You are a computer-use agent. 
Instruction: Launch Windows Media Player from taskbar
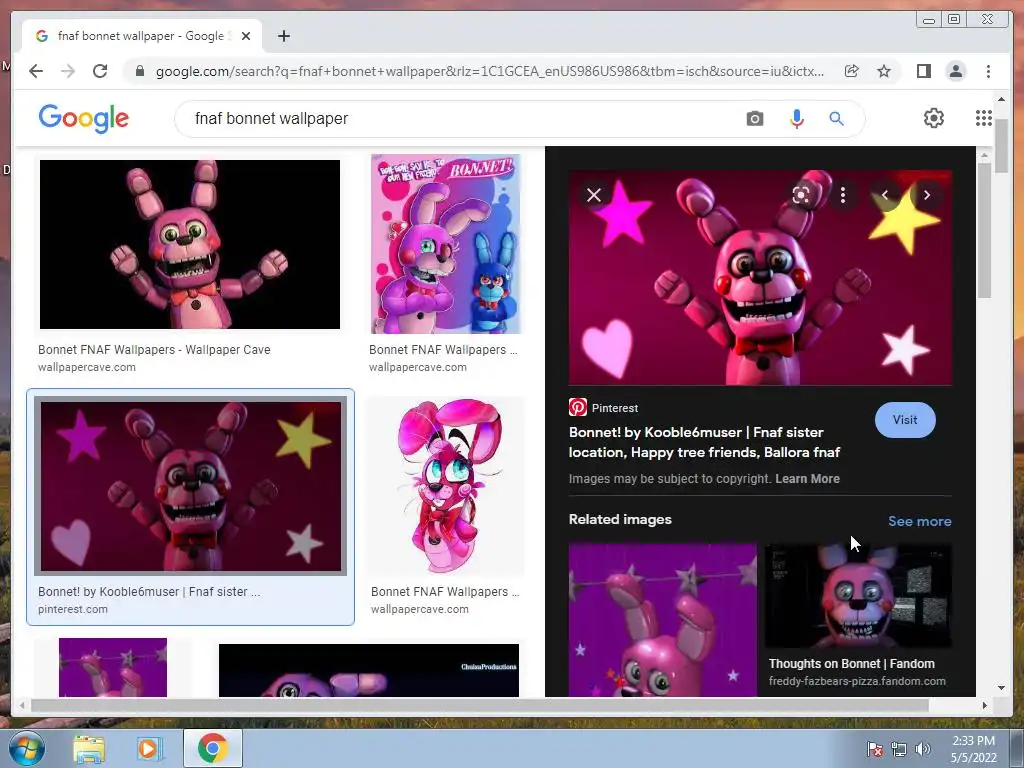(150, 748)
